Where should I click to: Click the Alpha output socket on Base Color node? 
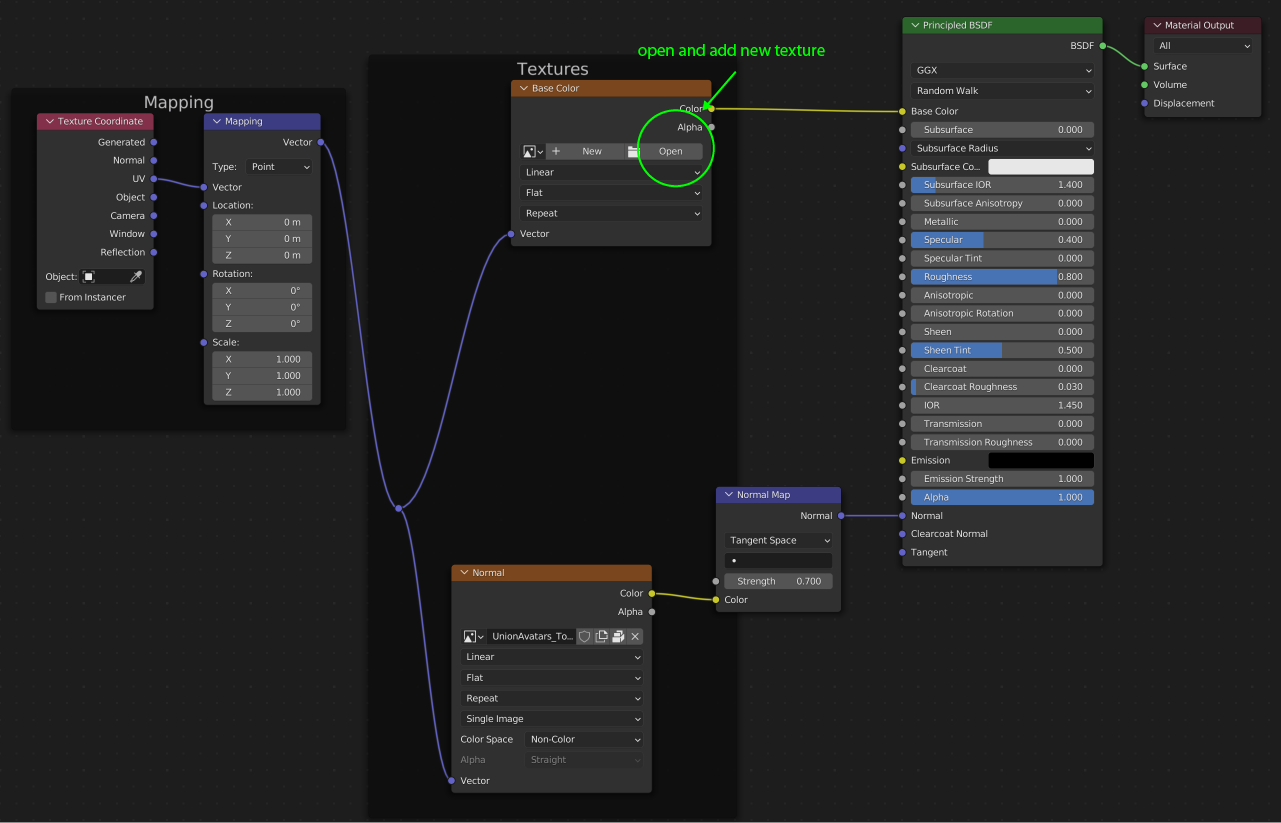coord(711,127)
